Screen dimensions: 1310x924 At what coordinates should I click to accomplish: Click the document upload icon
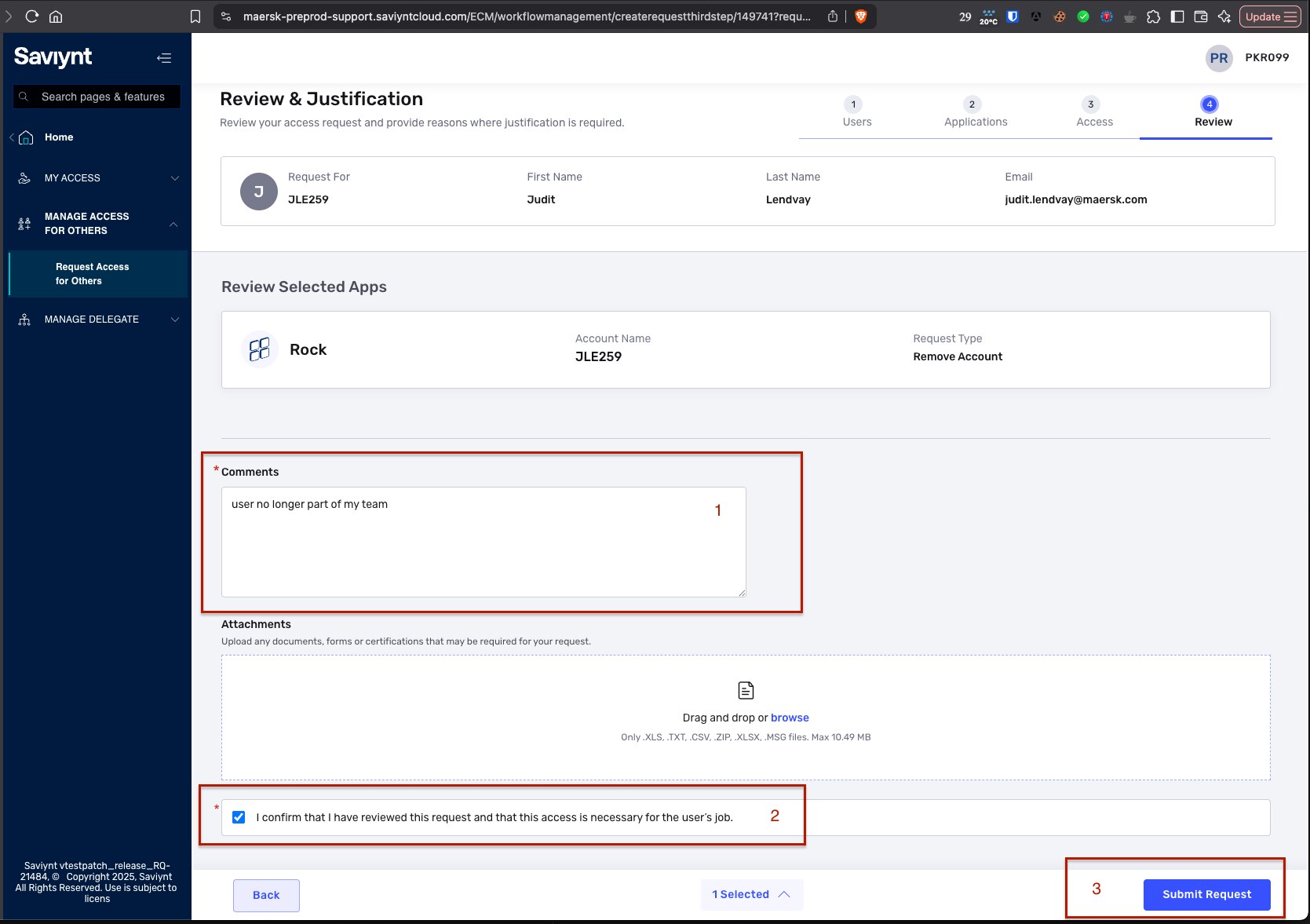click(x=746, y=690)
